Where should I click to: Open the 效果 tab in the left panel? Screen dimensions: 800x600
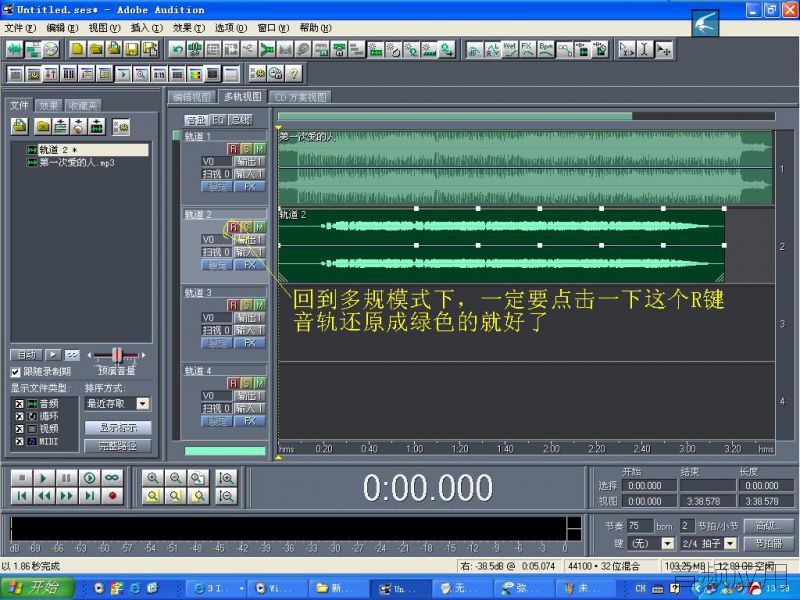point(48,106)
